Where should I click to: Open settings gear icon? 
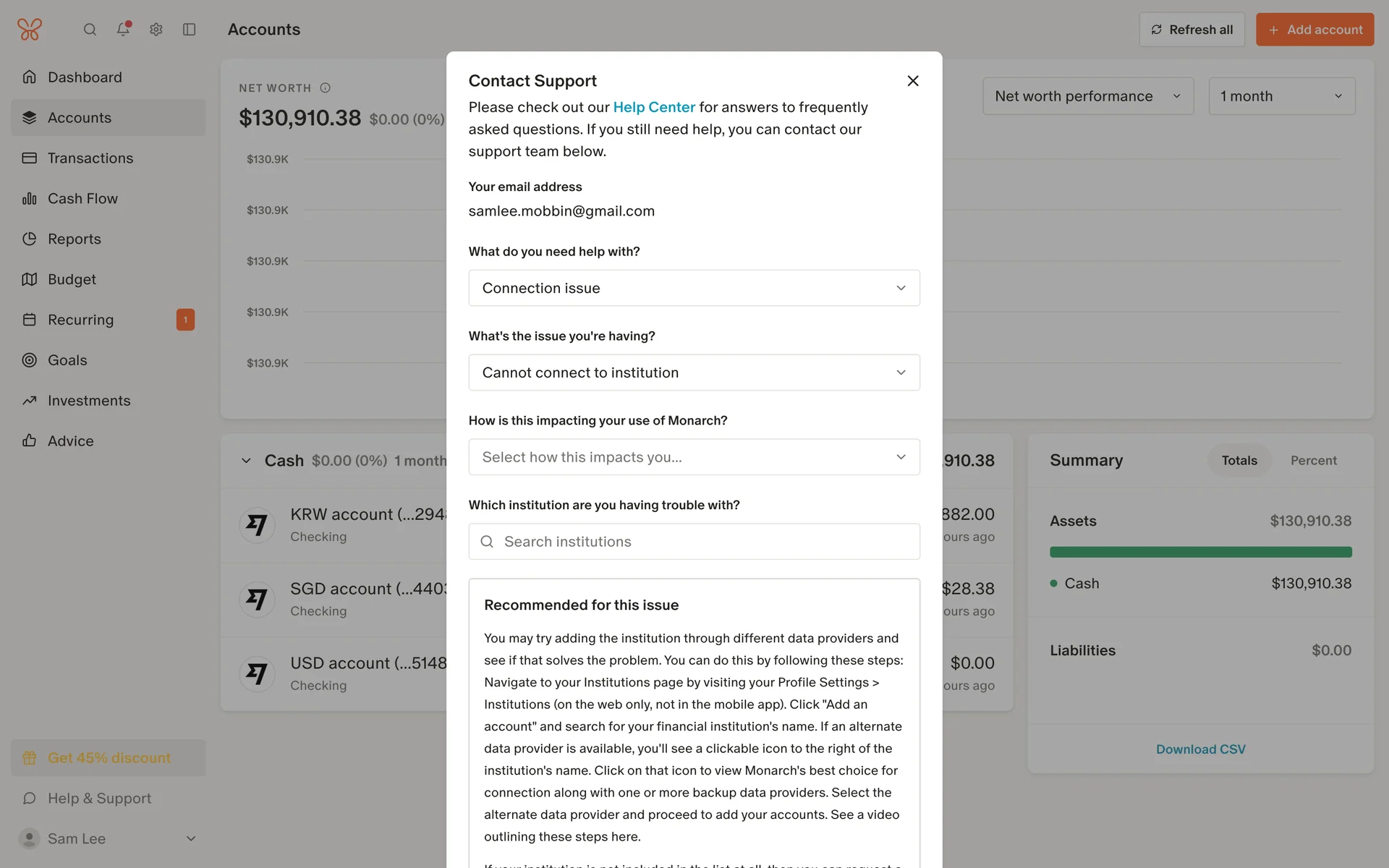pyautogui.click(x=156, y=30)
